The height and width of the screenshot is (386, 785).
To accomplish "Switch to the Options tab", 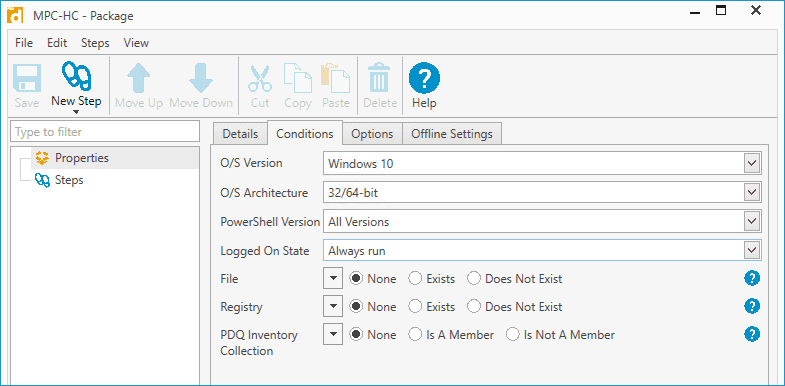I will pos(372,134).
